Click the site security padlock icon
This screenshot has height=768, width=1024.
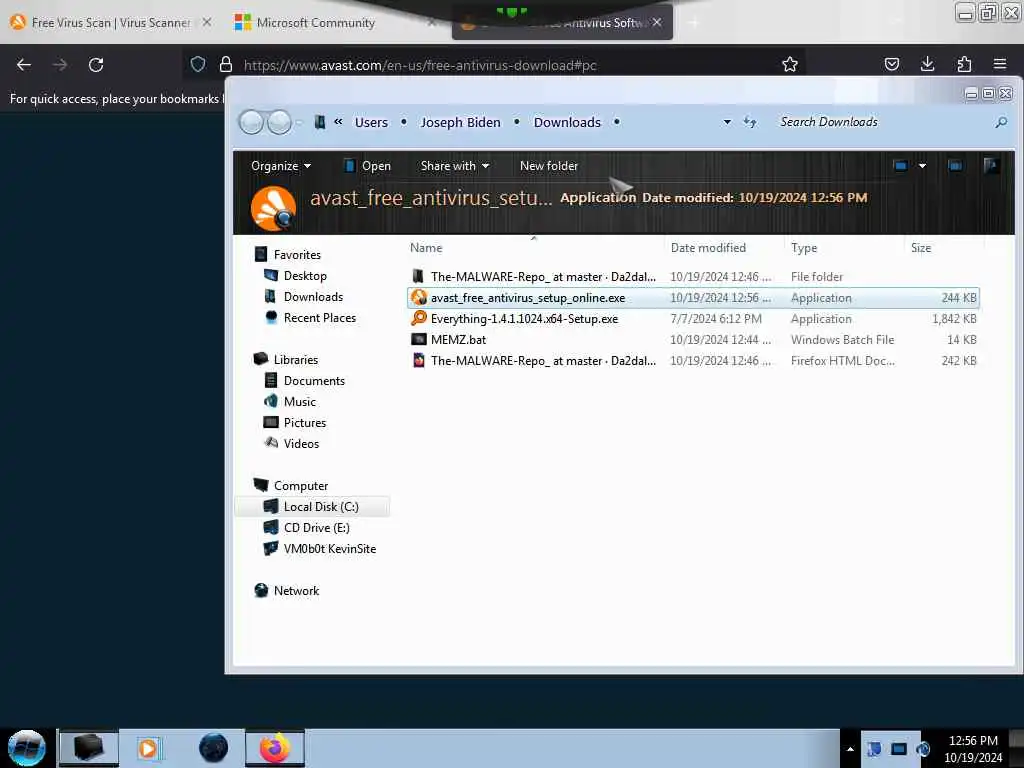(x=226, y=64)
